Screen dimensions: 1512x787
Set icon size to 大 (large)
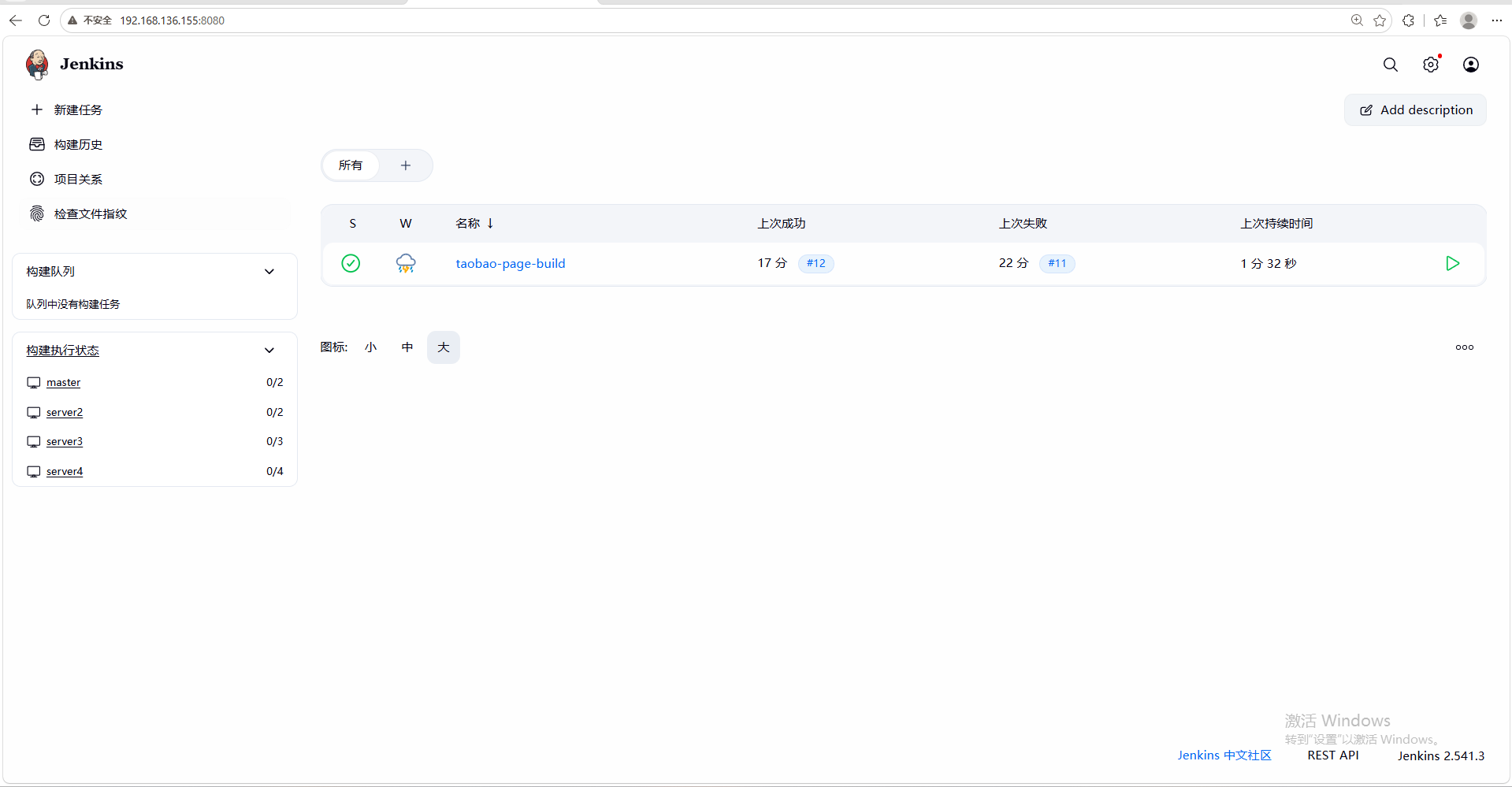coord(444,347)
